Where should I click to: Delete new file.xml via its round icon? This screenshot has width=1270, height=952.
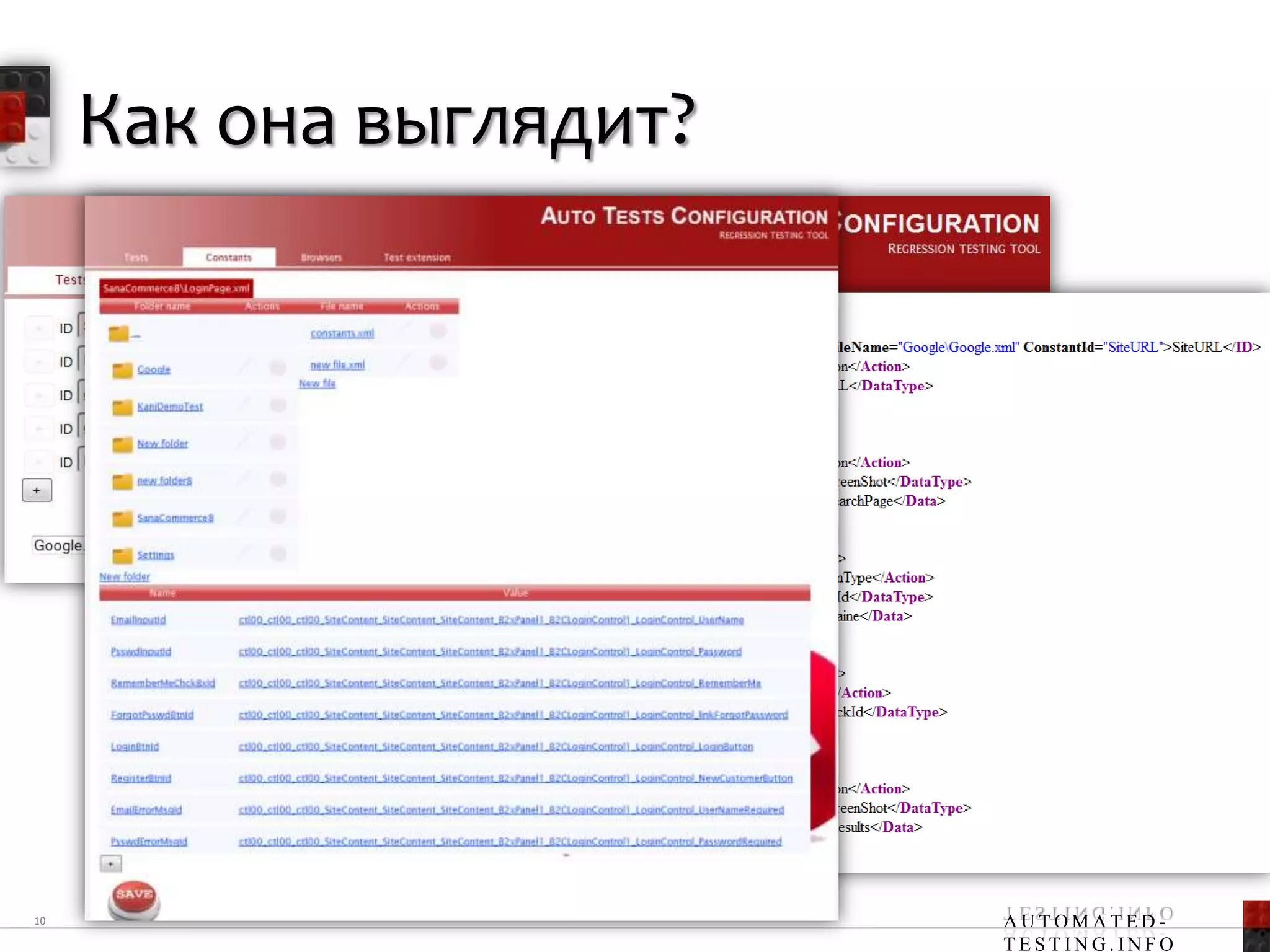pyautogui.click(x=438, y=363)
